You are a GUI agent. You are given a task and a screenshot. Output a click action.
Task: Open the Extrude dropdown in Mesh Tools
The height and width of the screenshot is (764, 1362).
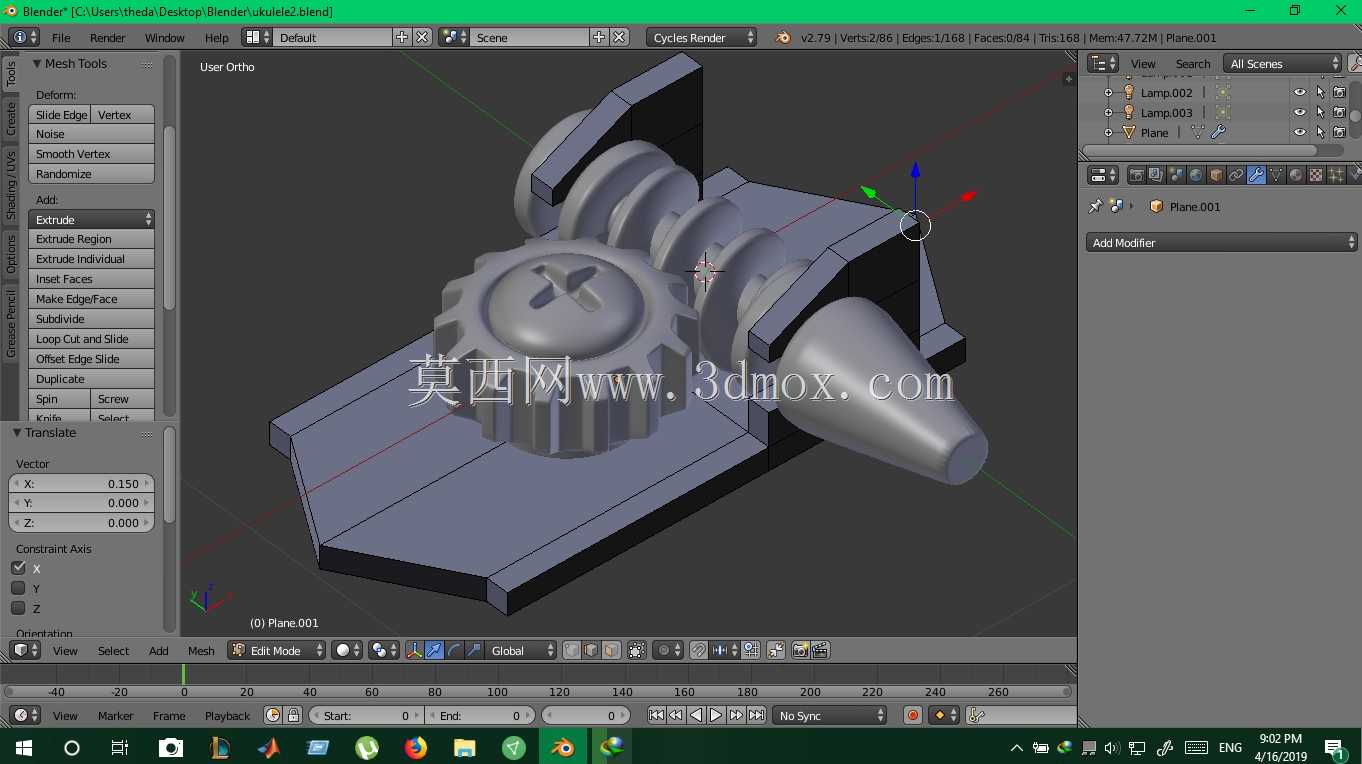pos(91,219)
